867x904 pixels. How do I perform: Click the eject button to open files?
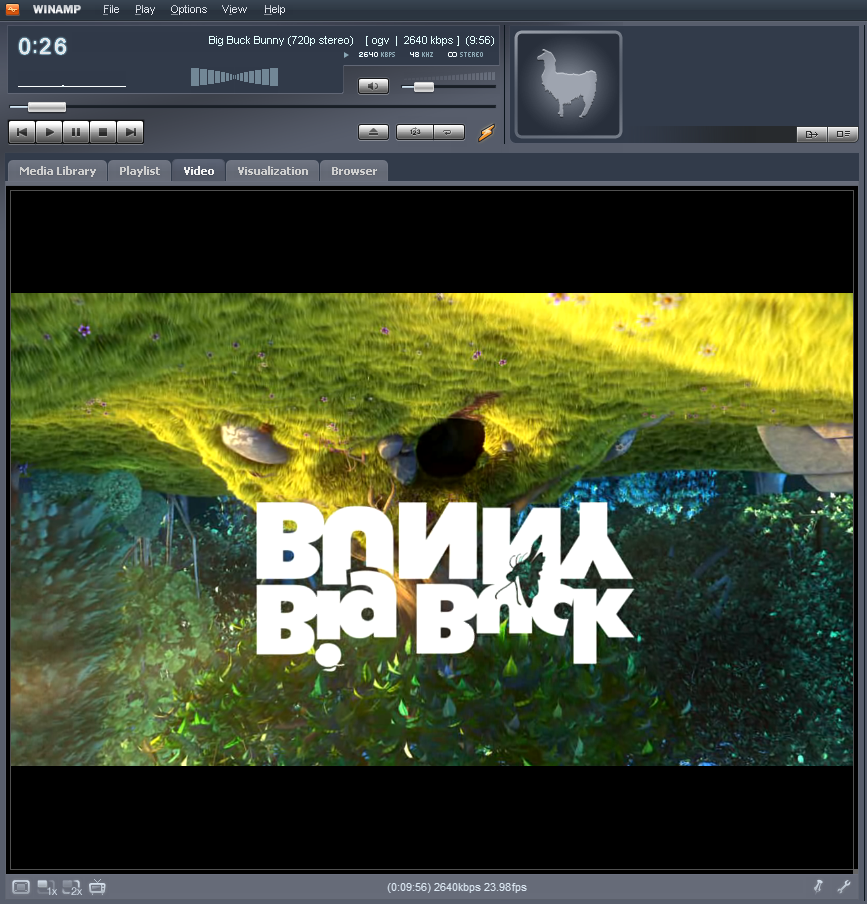[374, 132]
